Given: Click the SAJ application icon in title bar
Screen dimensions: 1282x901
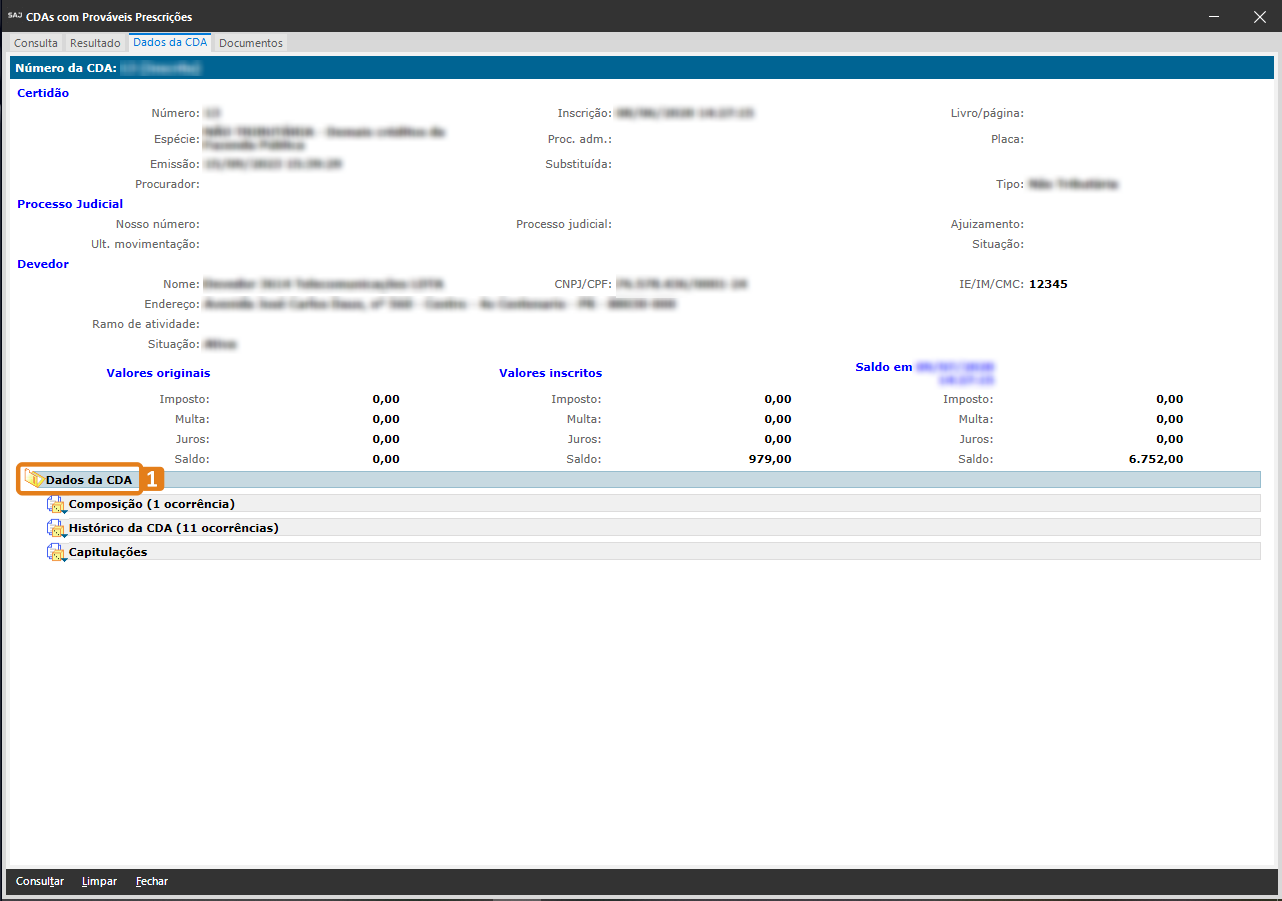Looking at the screenshot, I should pyautogui.click(x=14, y=16).
